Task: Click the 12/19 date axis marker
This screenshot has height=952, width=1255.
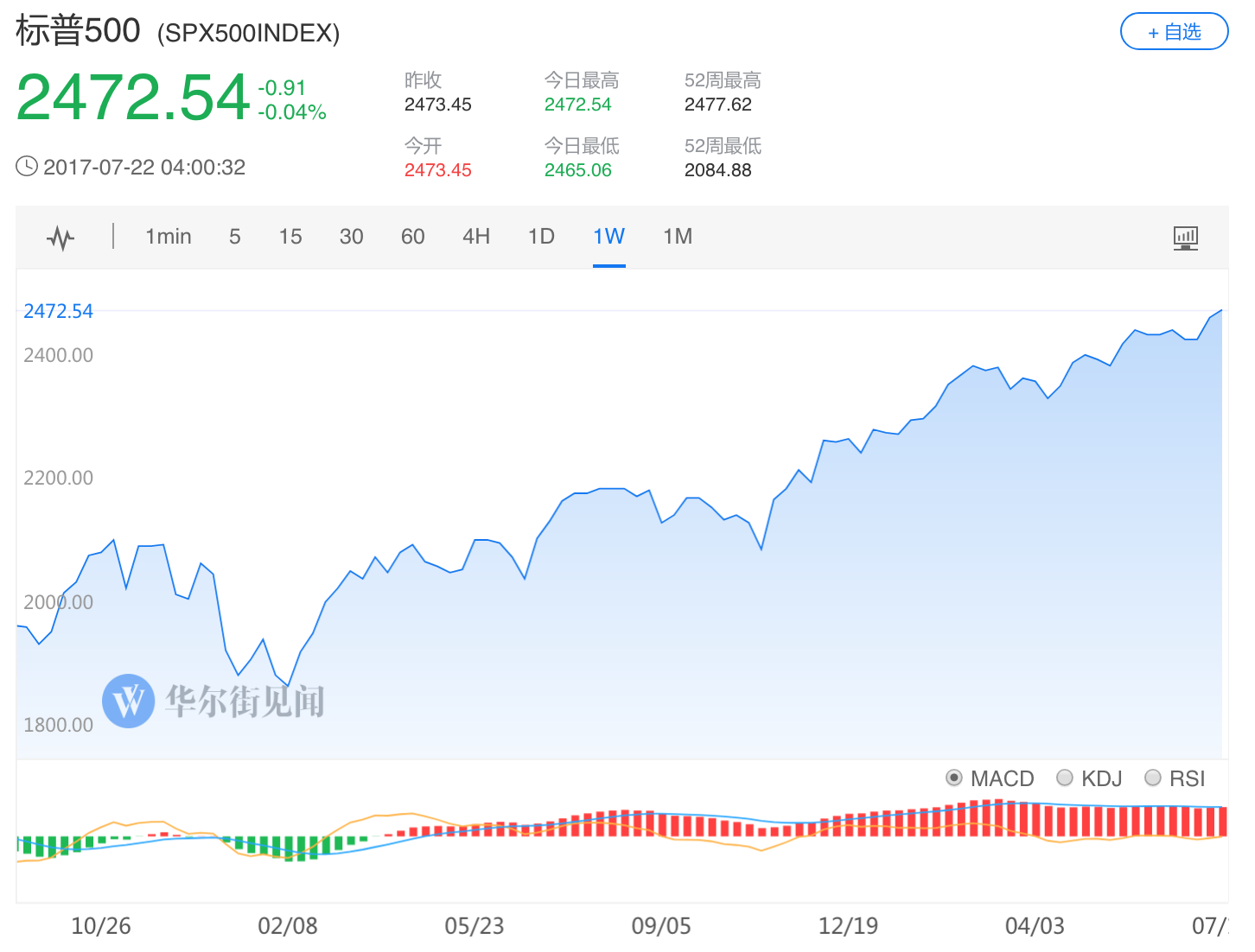Action: pos(848,926)
